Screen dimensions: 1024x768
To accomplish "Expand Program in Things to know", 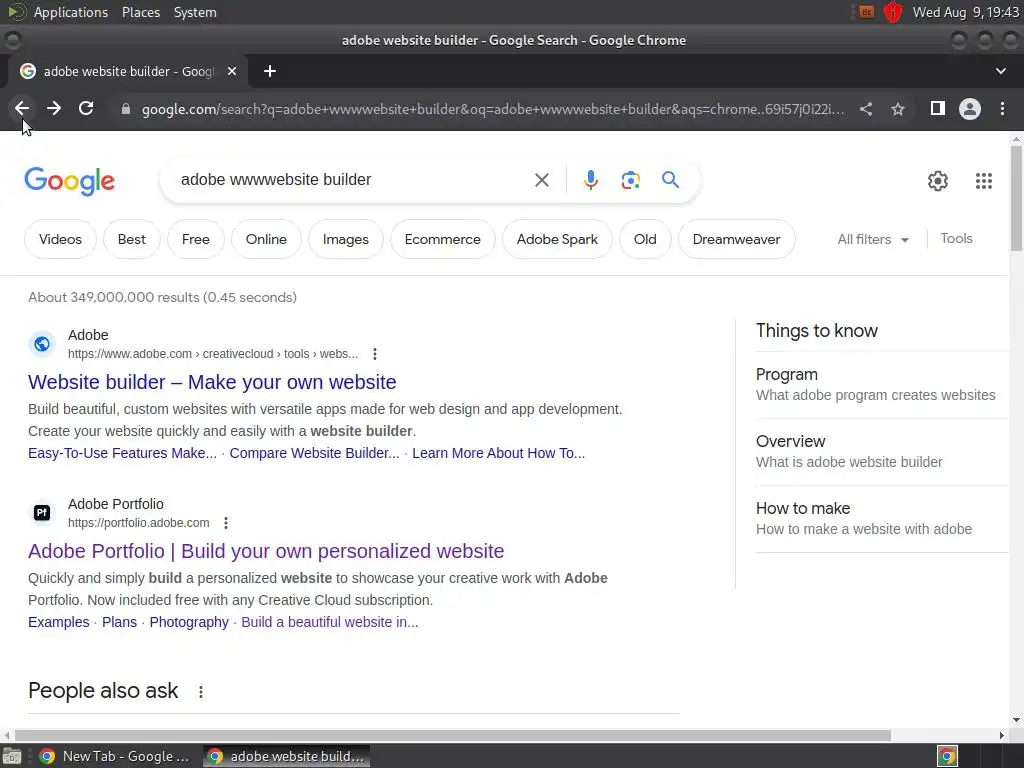I will (882, 385).
